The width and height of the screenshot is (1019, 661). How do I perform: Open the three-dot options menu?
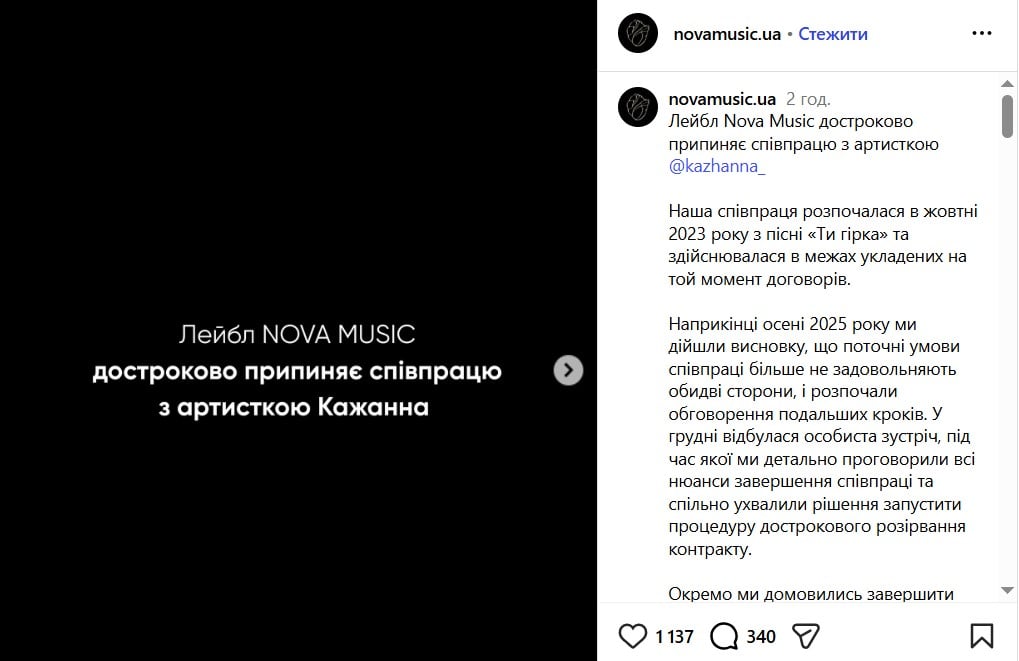[983, 33]
